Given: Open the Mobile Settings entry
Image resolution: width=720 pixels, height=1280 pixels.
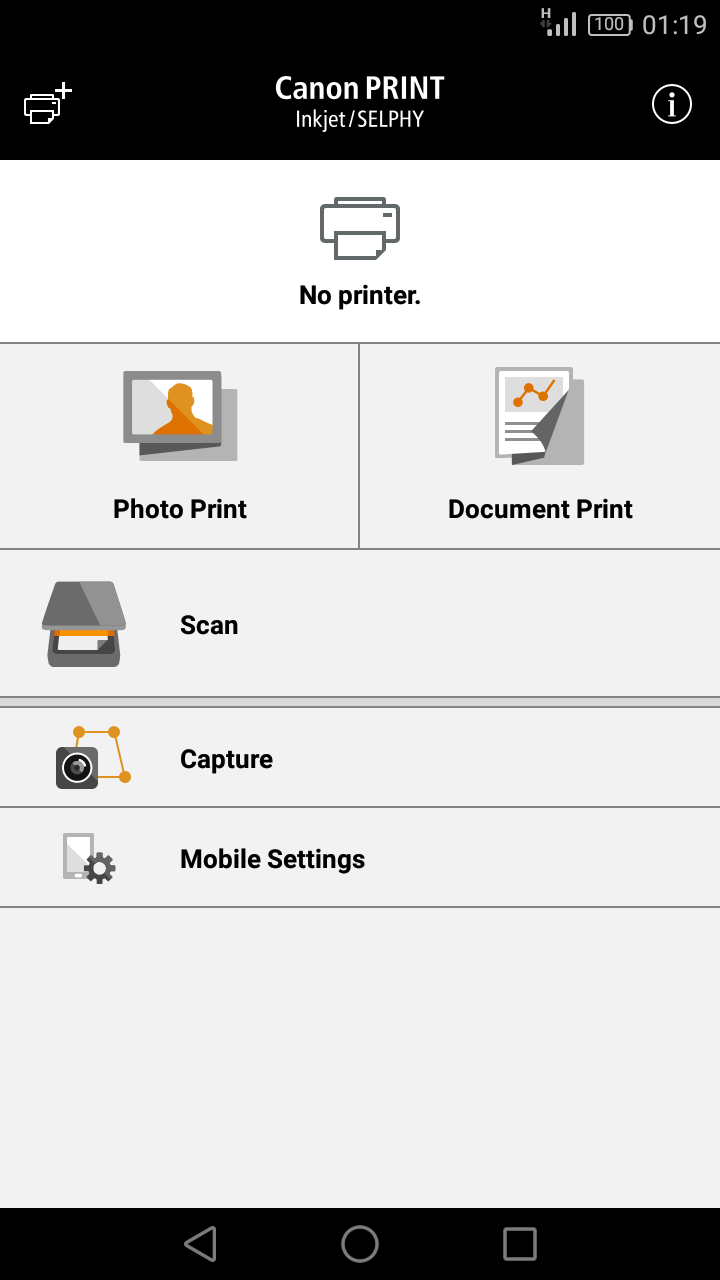Looking at the screenshot, I should tap(272, 859).
